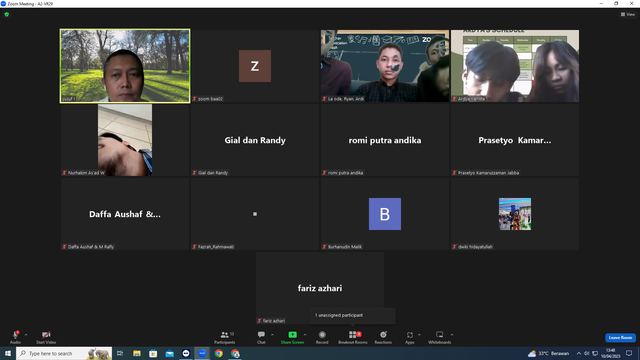Show hidden system tray icons

[x=578, y=353]
